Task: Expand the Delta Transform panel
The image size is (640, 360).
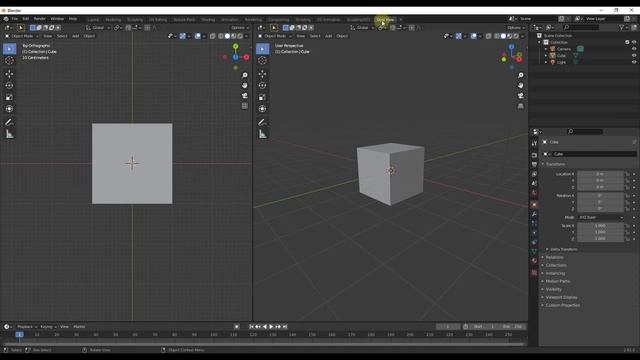Action: click(563, 249)
